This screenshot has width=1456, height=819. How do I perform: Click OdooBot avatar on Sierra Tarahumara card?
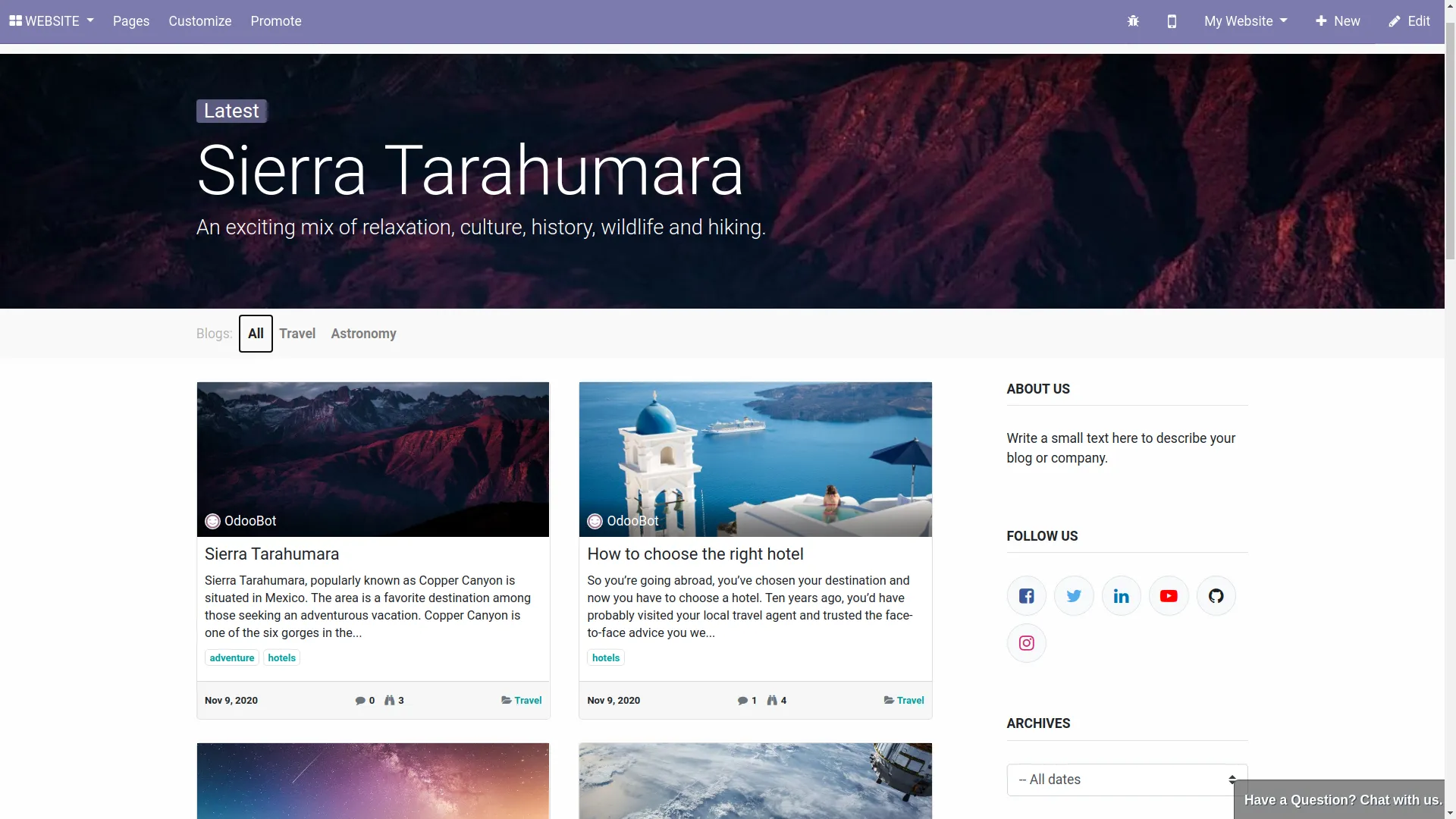tap(212, 522)
